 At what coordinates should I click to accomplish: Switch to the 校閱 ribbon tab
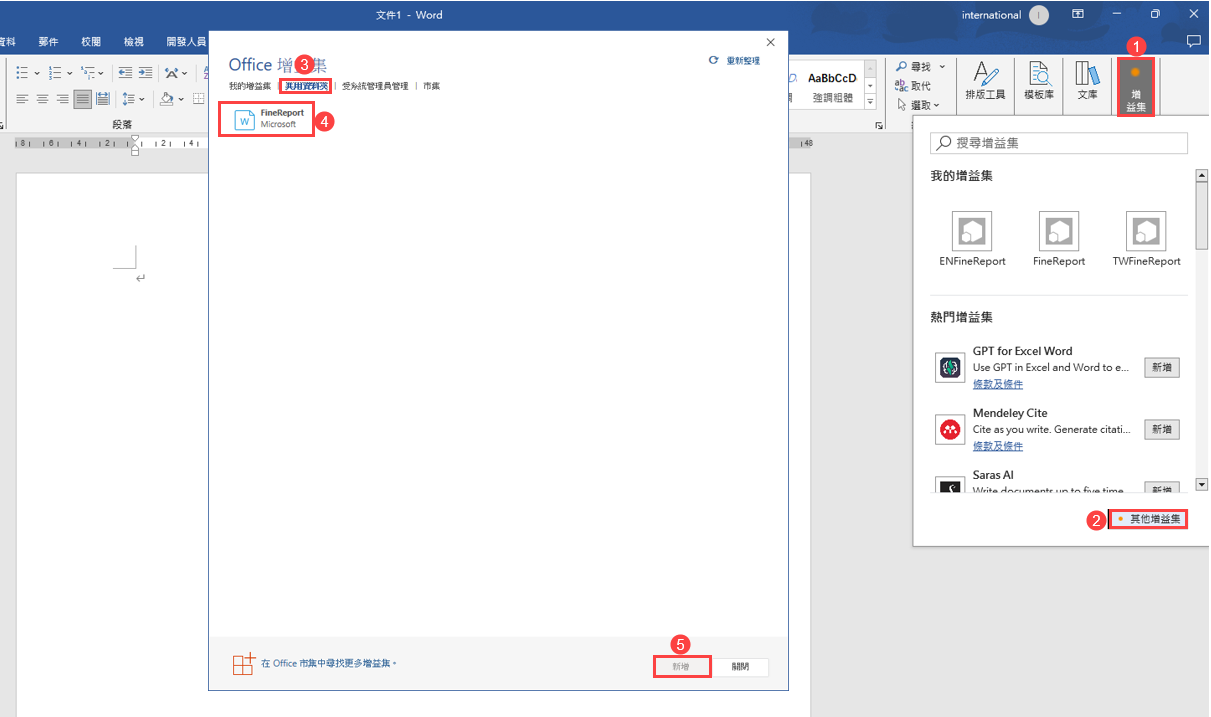(x=90, y=41)
